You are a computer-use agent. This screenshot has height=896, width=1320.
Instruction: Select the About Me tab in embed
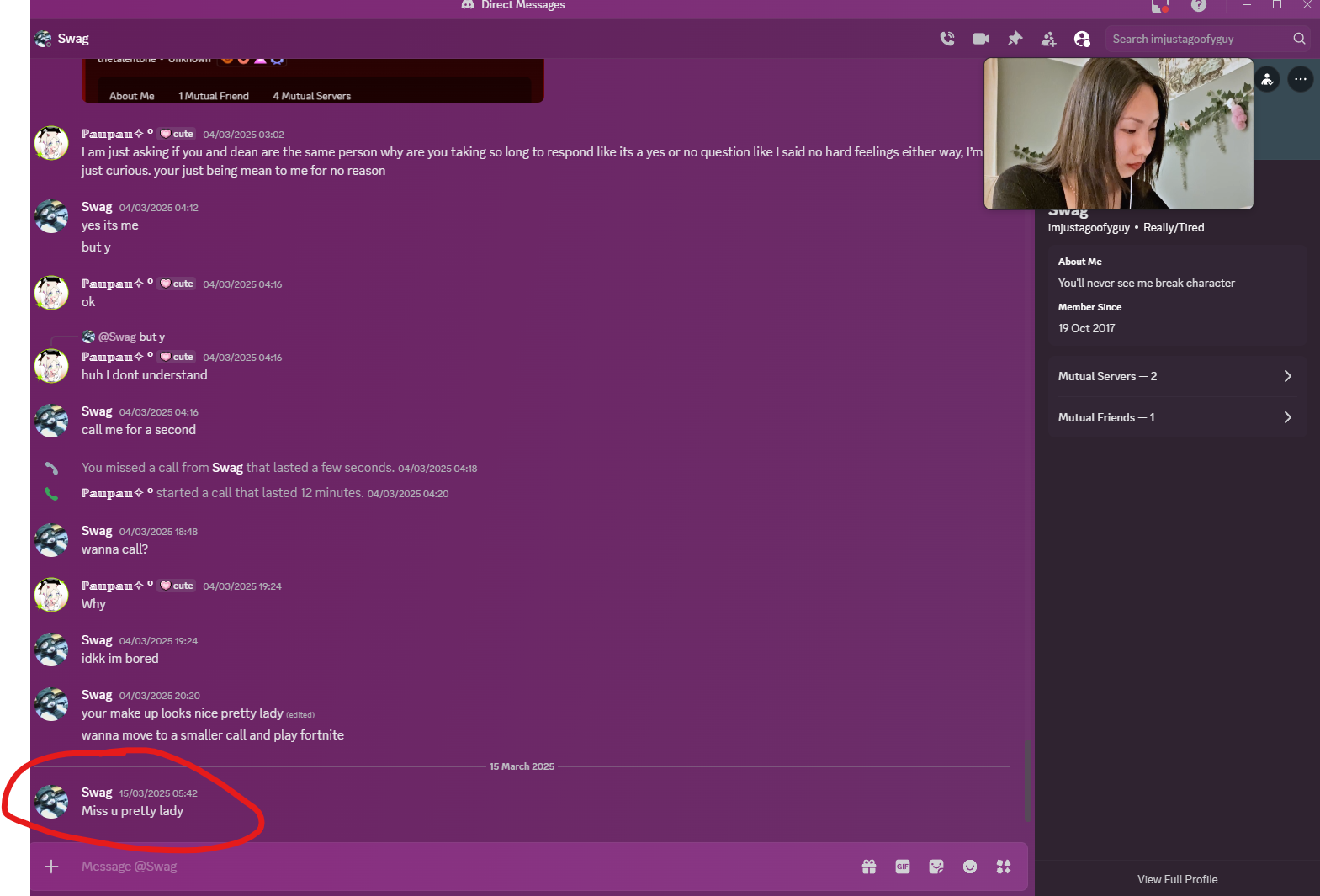pyautogui.click(x=132, y=96)
